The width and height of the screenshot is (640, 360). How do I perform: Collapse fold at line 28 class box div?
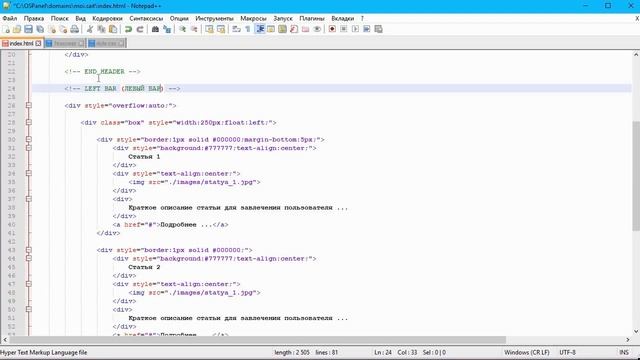[x=29, y=122]
